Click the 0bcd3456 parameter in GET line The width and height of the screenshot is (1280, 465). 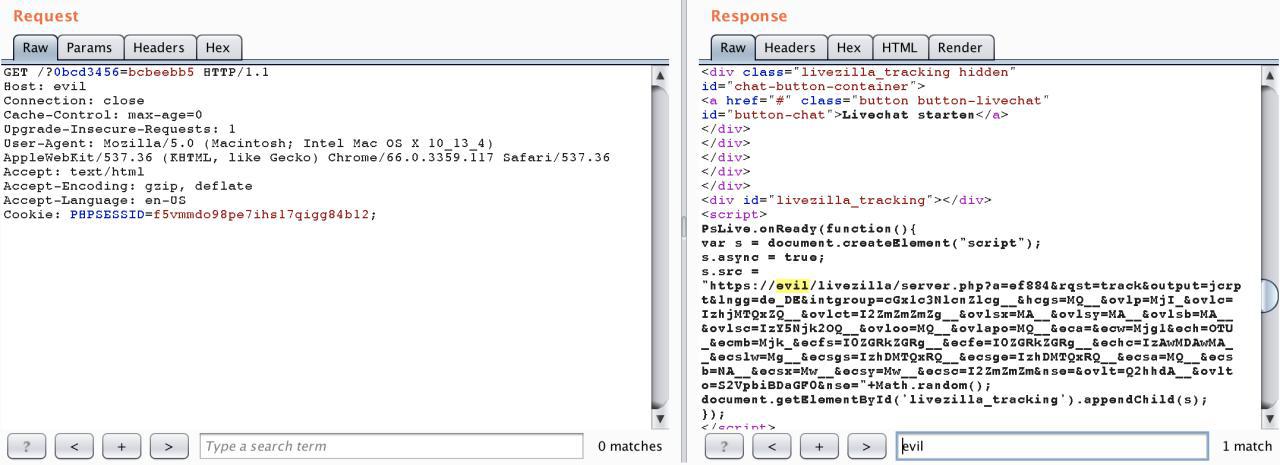(x=87, y=73)
